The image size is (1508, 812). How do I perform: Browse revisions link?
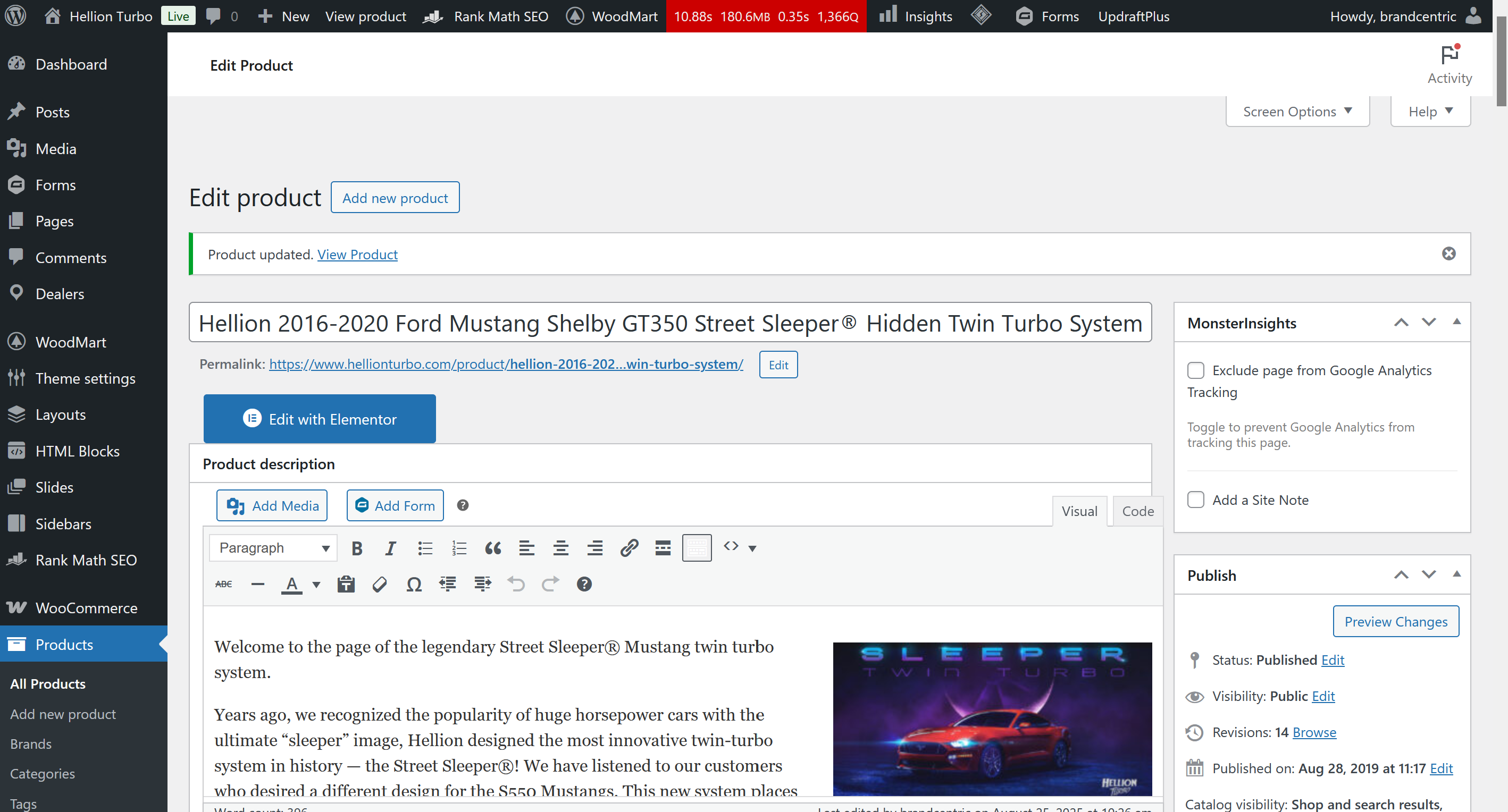point(1314,732)
